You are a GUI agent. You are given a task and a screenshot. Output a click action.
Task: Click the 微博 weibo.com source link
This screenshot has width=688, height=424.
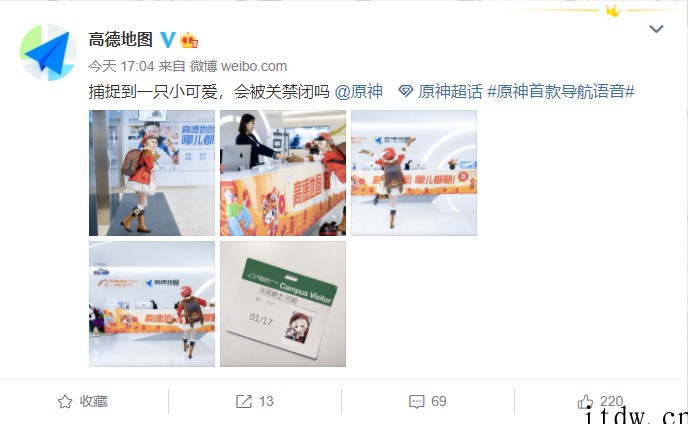tap(238, 66)
